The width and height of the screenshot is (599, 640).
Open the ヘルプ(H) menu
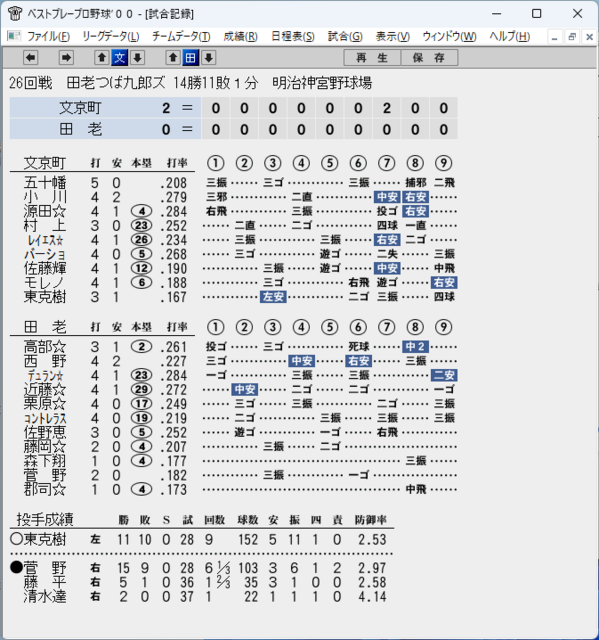(510, 37)
